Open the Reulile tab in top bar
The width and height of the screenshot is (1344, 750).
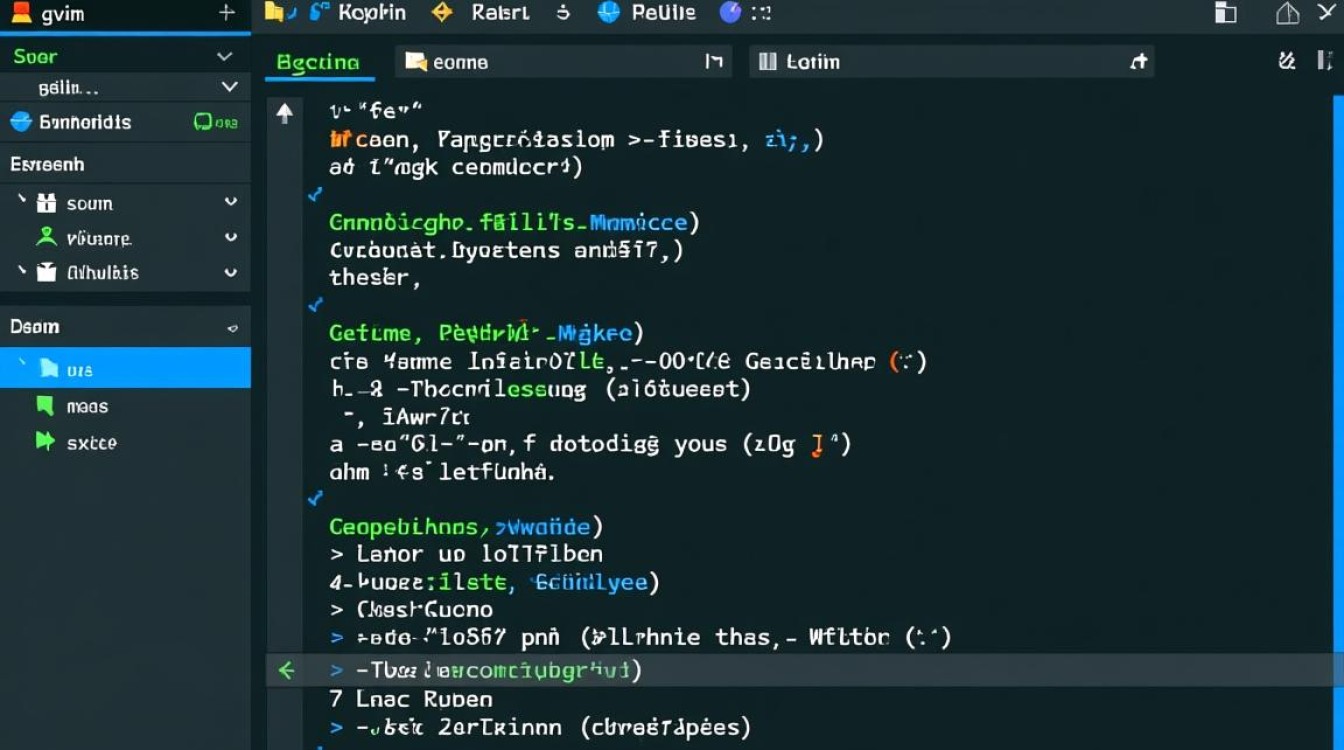[x=648, y=13]
